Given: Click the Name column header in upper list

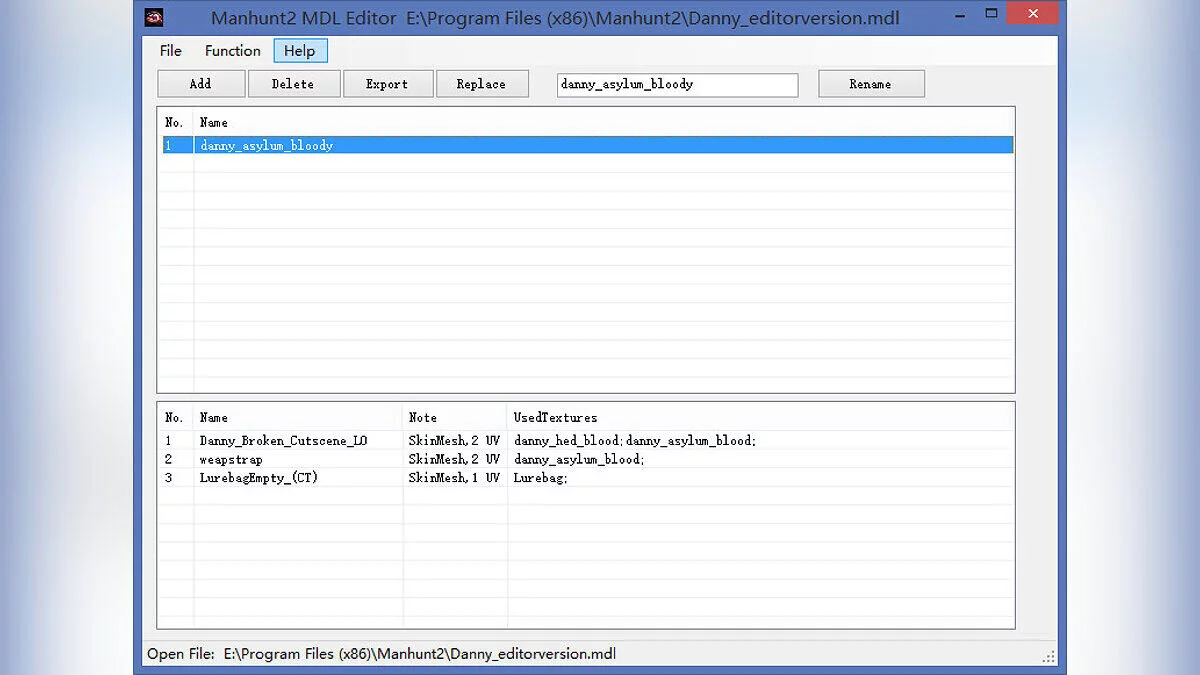Looking at the screenshot, I should coord(603,122).
